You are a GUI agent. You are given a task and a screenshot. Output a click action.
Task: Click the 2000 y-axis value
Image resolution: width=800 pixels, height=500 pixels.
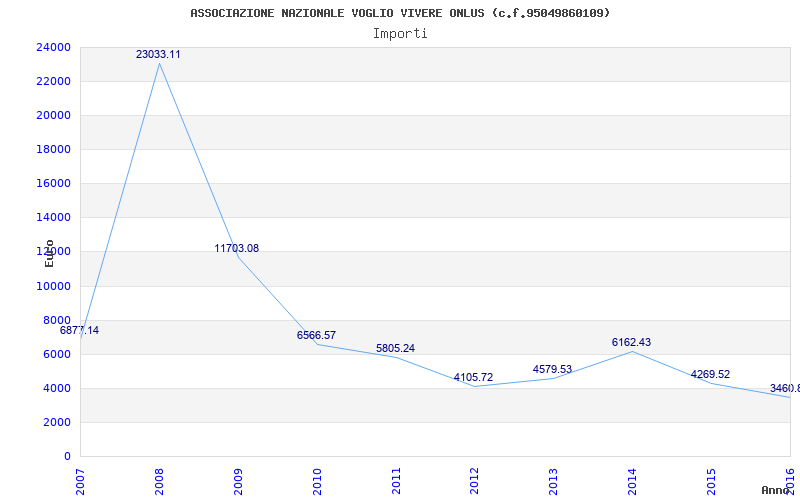57,422
